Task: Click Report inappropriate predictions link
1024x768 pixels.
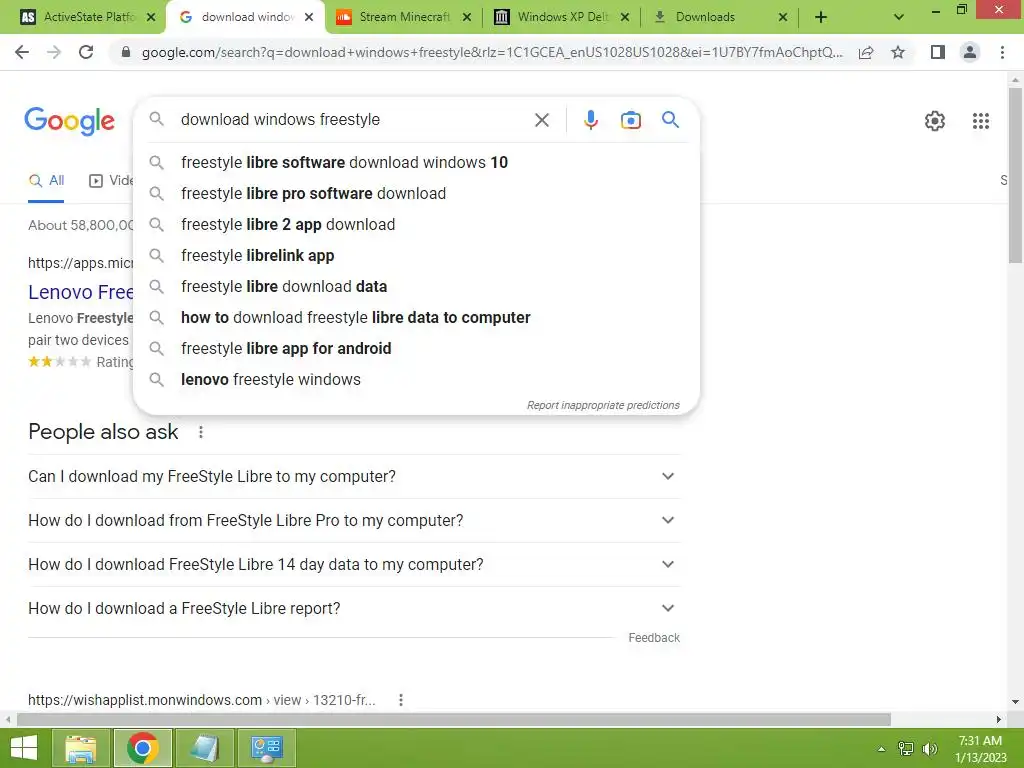Action: coord(603,406)
